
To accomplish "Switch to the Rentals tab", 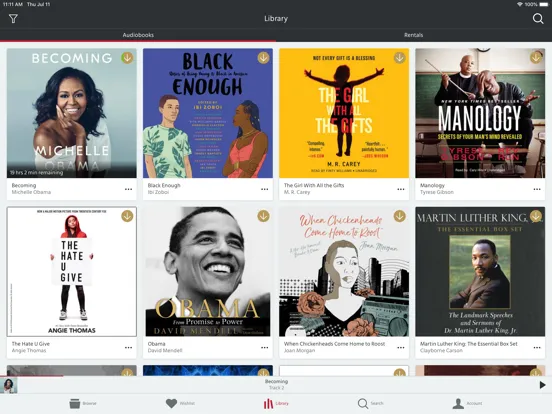I will click(x=414, y=35).
